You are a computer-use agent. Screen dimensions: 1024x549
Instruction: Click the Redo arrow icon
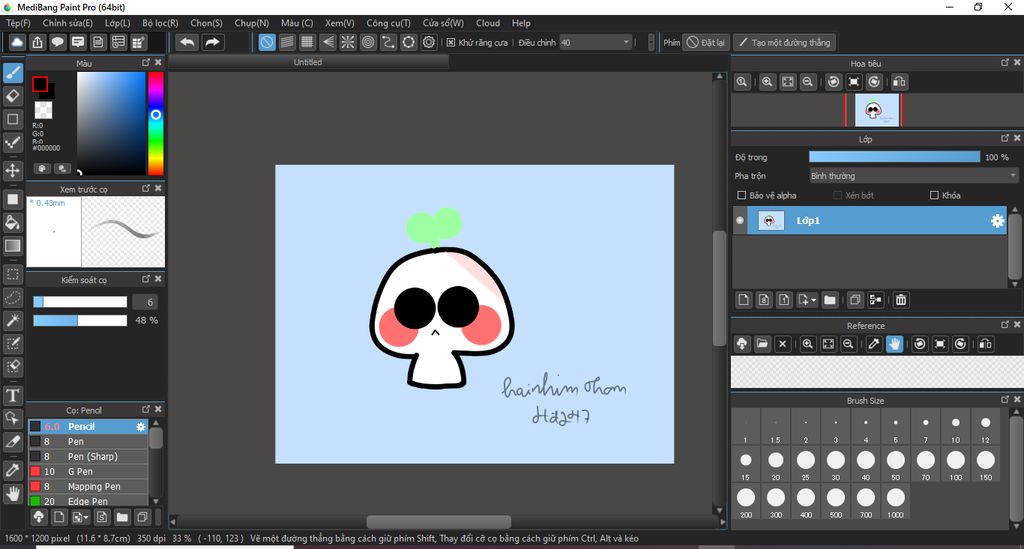pyautogui.click(x=212, y=42)
